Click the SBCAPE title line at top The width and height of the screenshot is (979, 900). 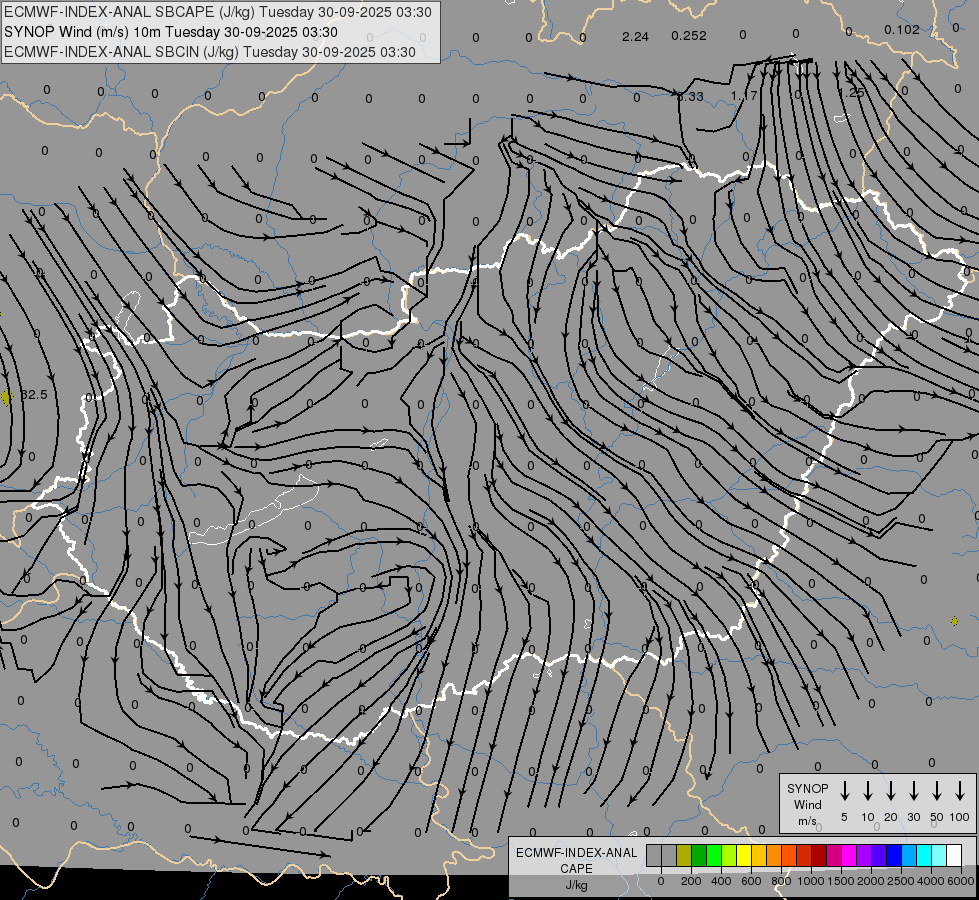point(217,12)
